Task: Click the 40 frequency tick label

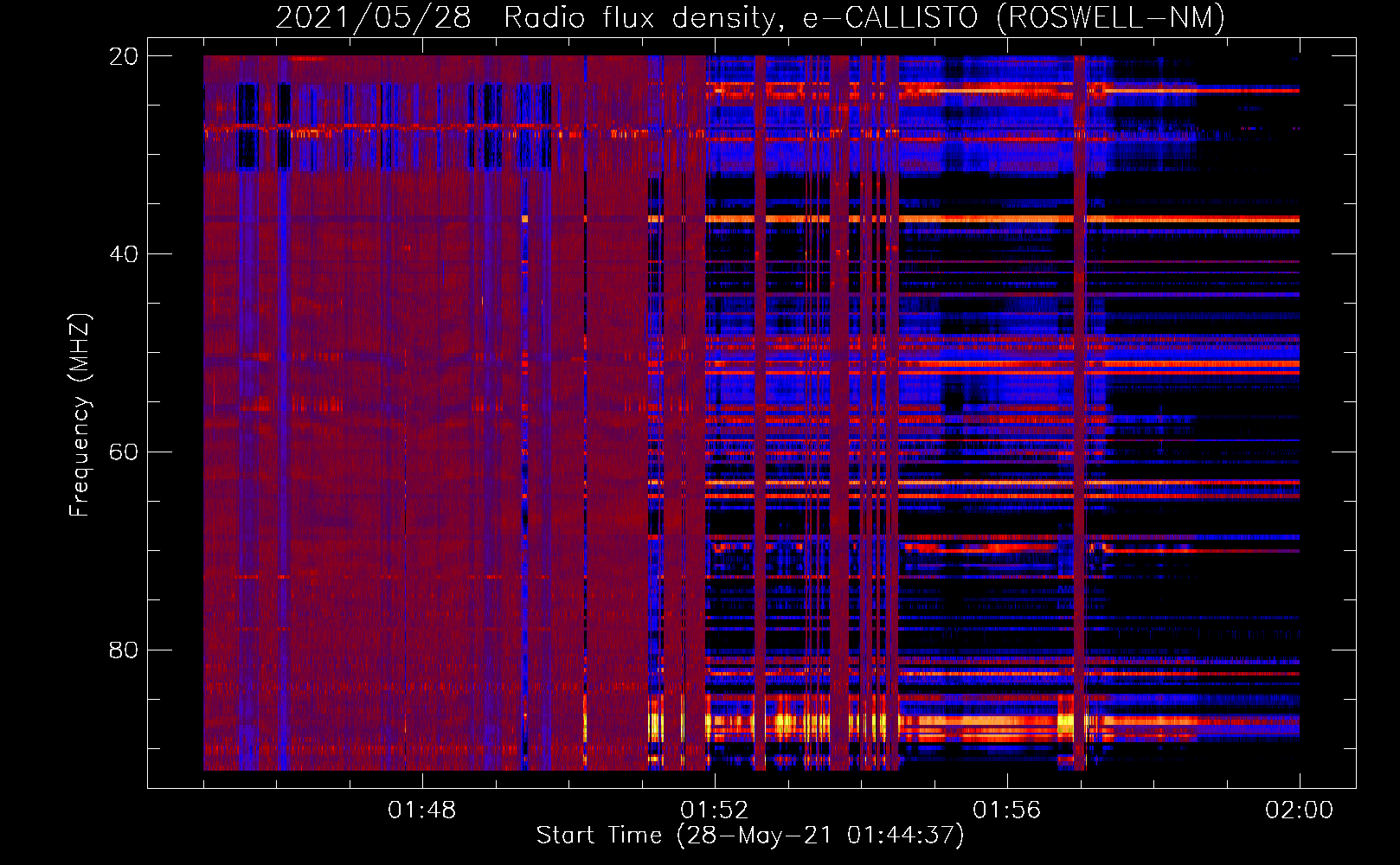Action: [124, 254]
